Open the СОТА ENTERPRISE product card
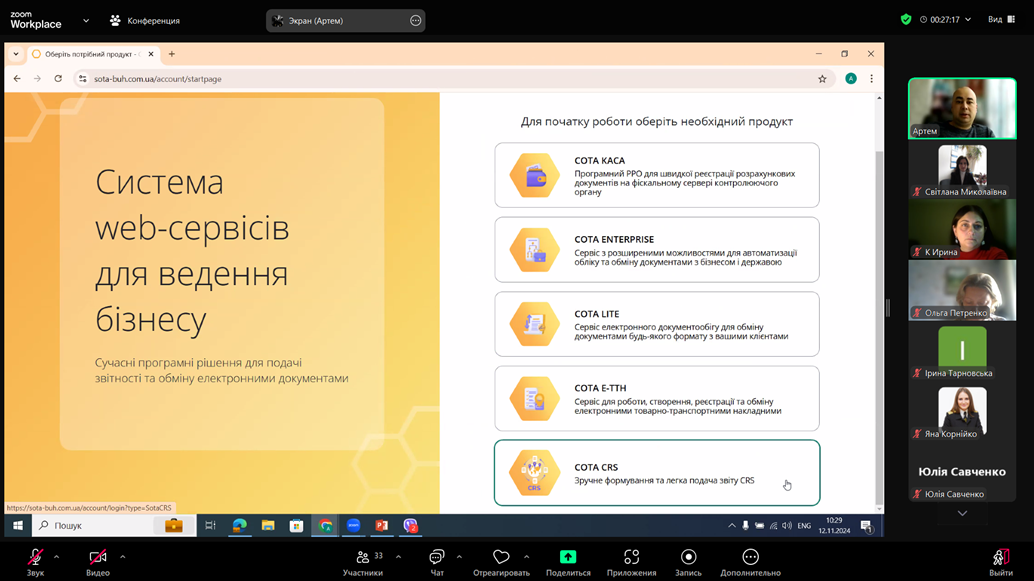The width and height of the screenshot is (1034, 581). pyautogui.click(x=657, y=250)
